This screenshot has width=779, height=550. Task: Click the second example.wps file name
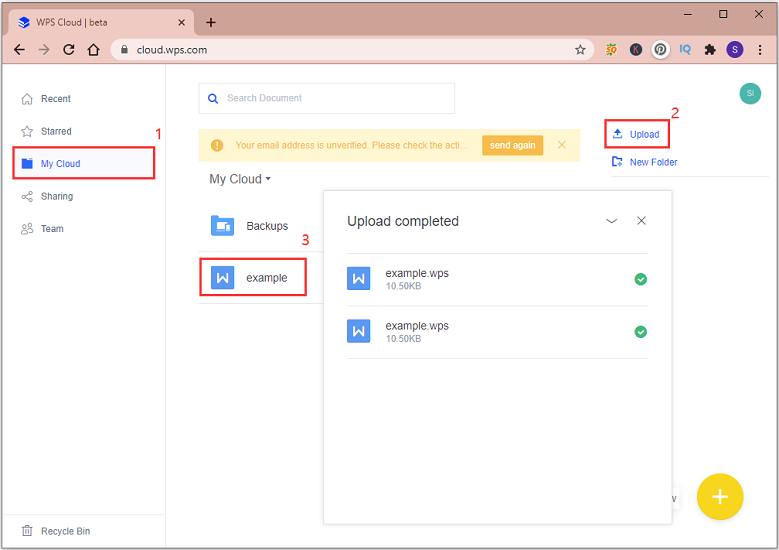417,326
